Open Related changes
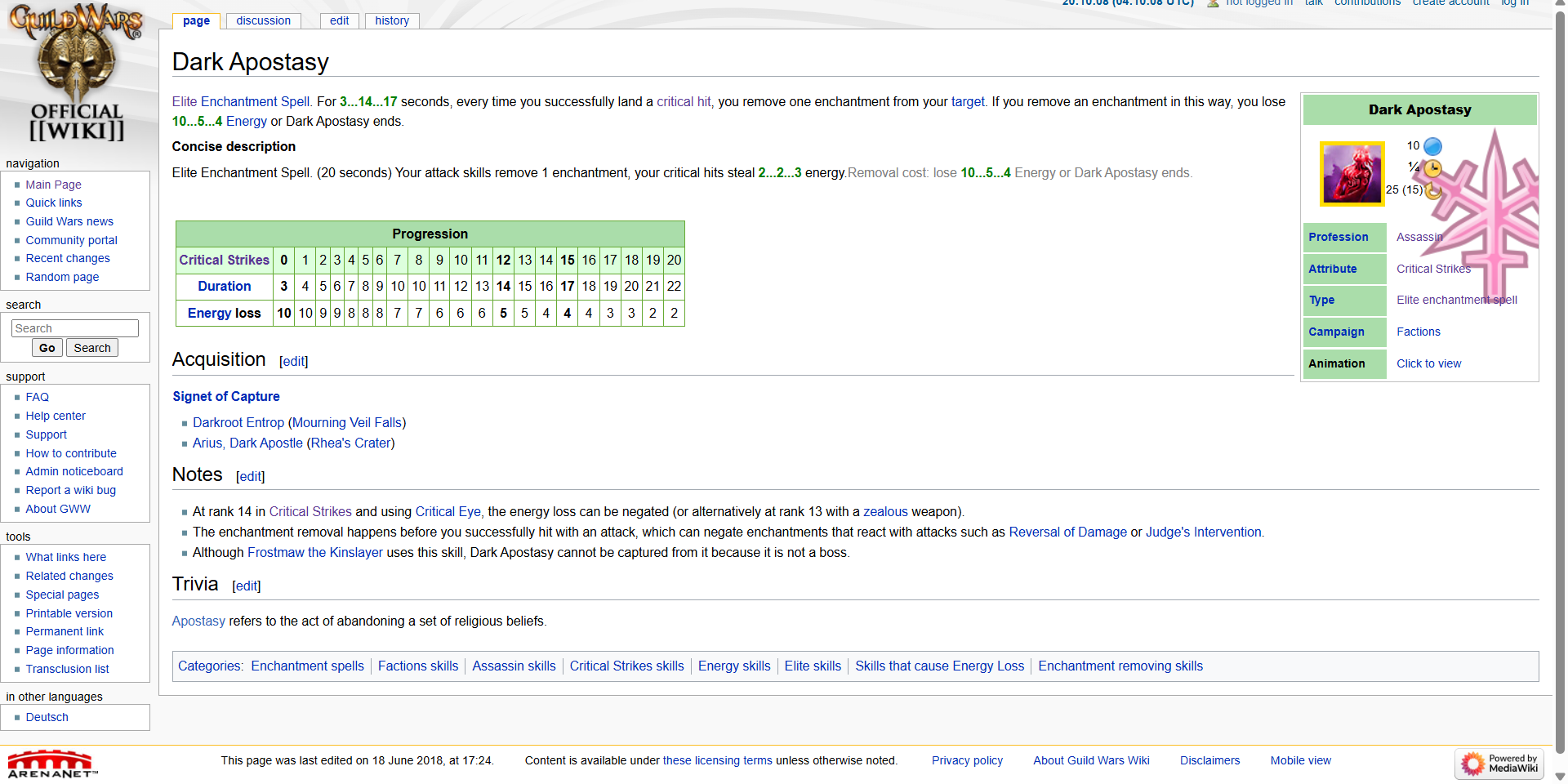 coord(69,576)
